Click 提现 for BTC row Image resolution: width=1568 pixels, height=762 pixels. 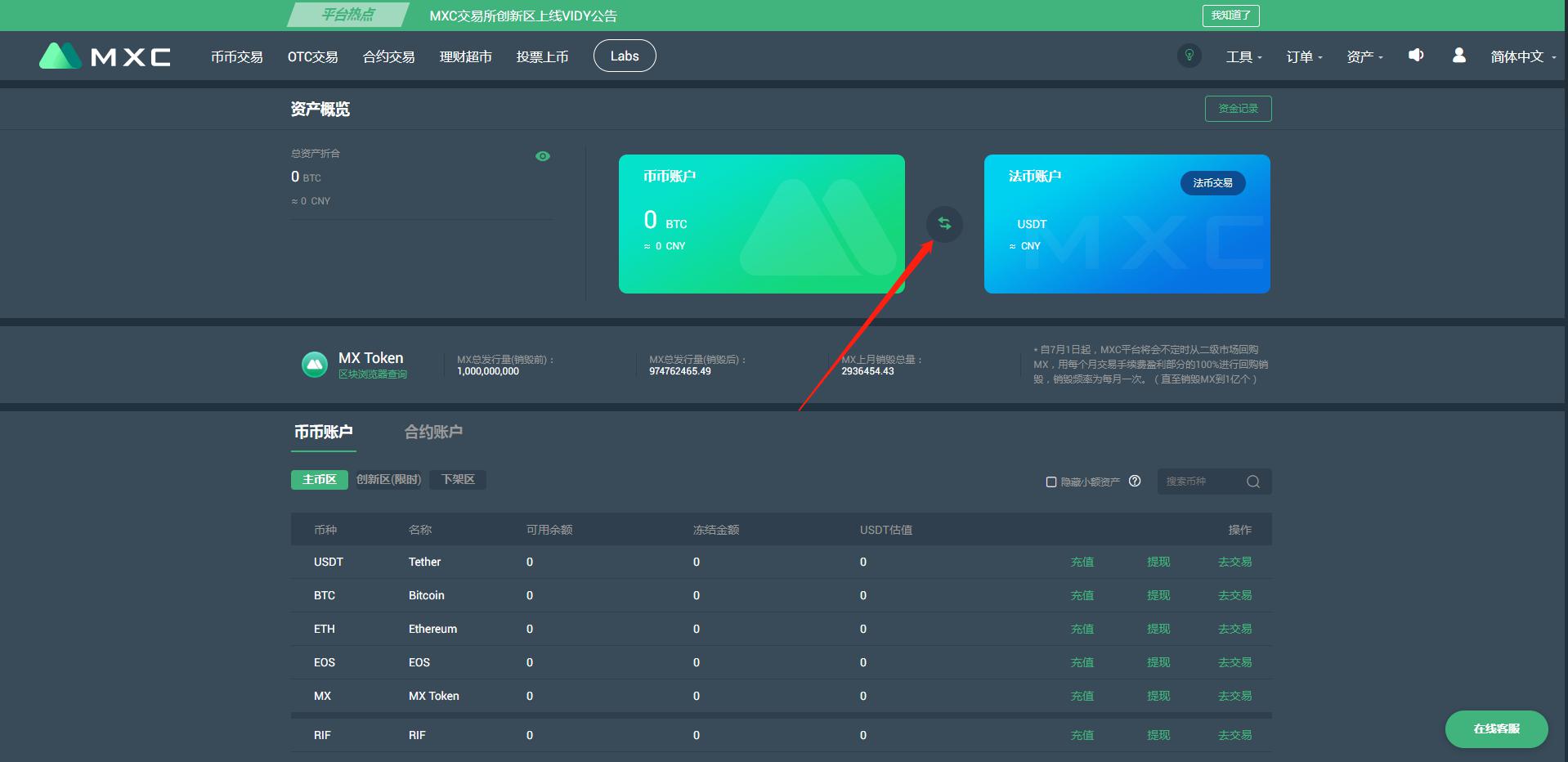pyautogui.click(x=1158, y=595)
